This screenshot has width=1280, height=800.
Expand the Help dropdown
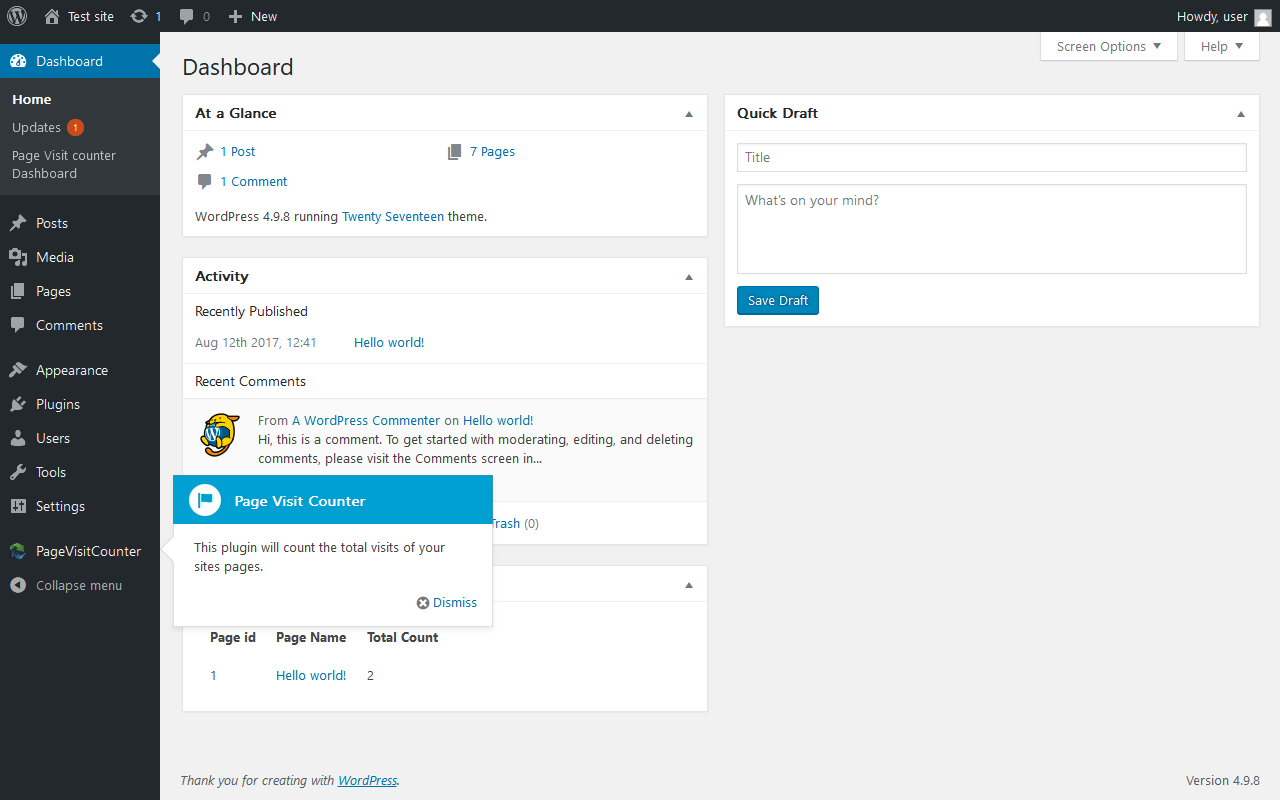[1222, 46]
